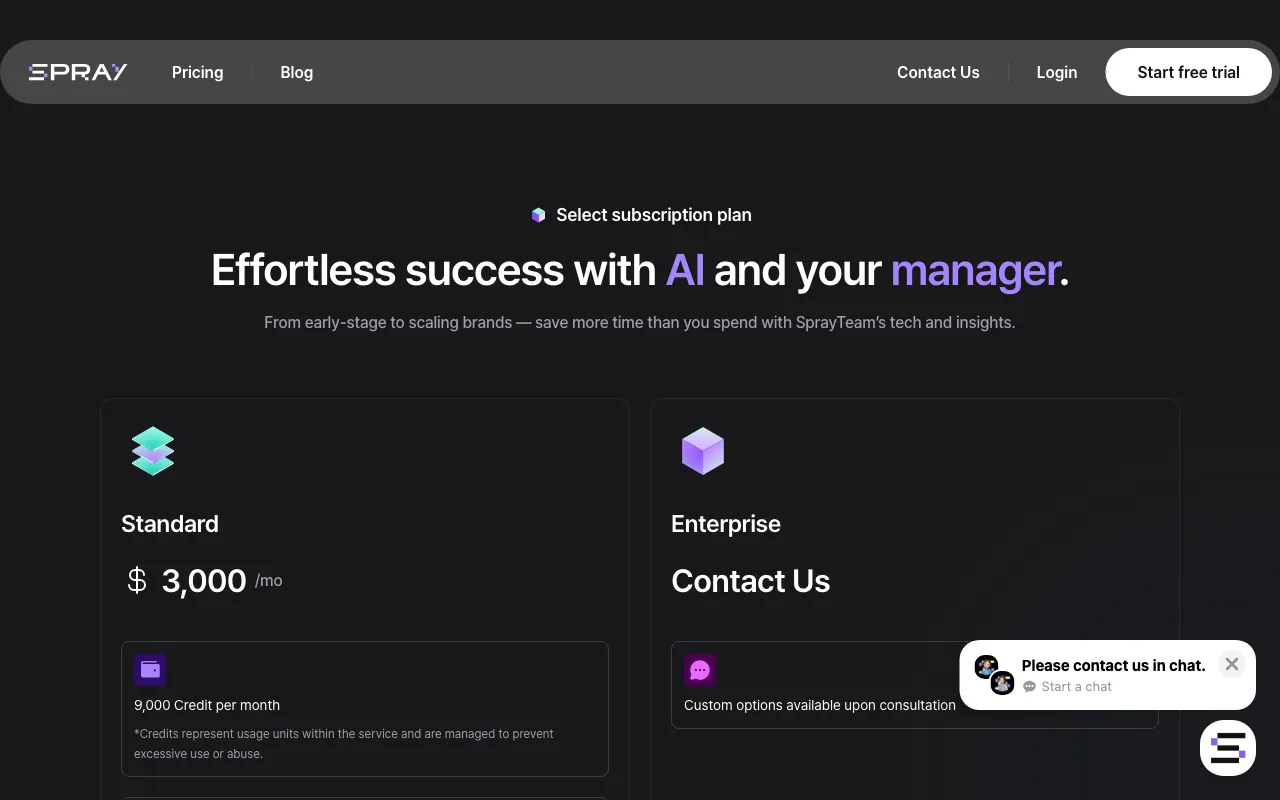Go to the Blog menu item
The image size is (1280, 800).
(x=296, y=72)
